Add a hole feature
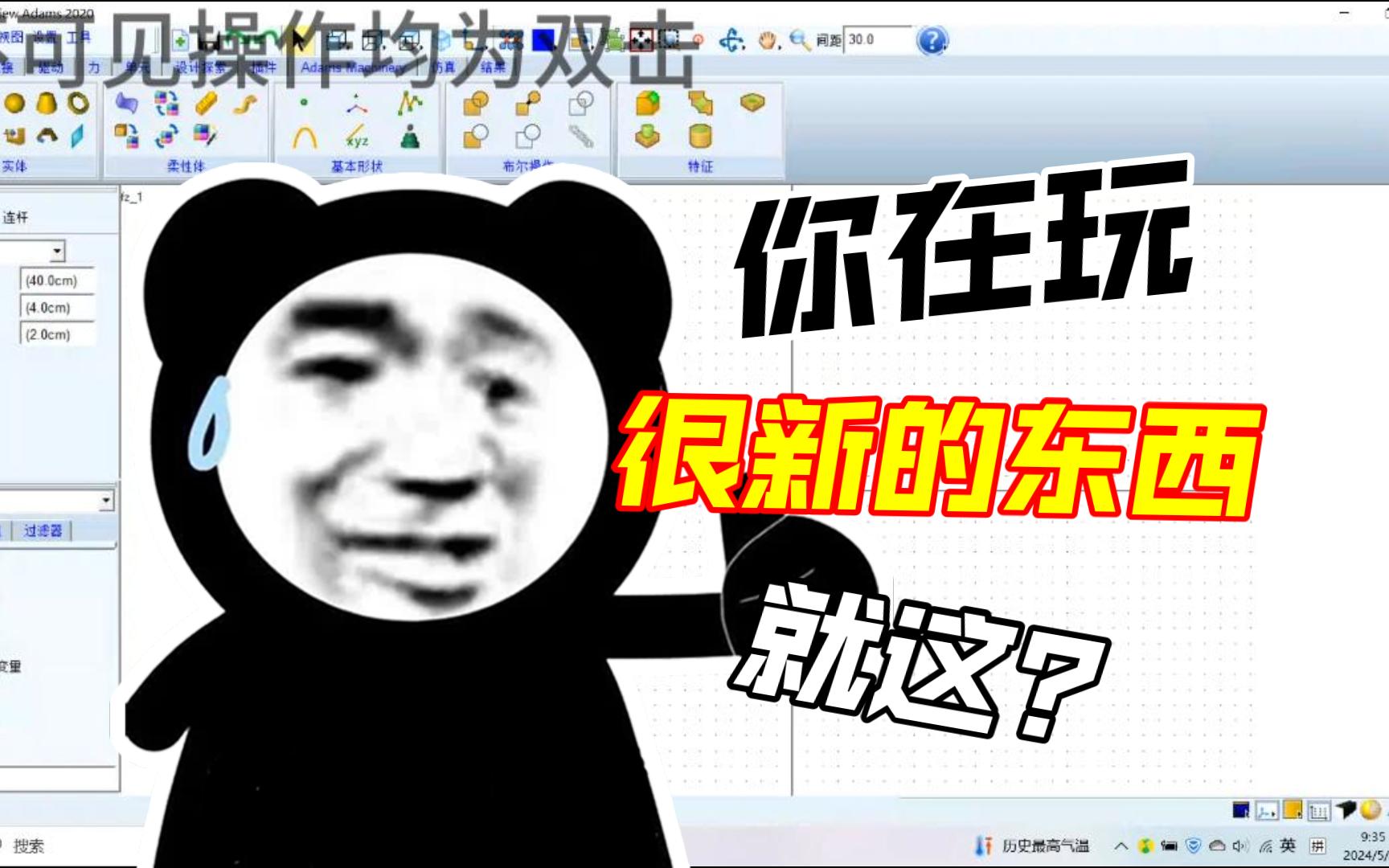1389x868 pixels. pyautogui.click(x=752, y=103)
